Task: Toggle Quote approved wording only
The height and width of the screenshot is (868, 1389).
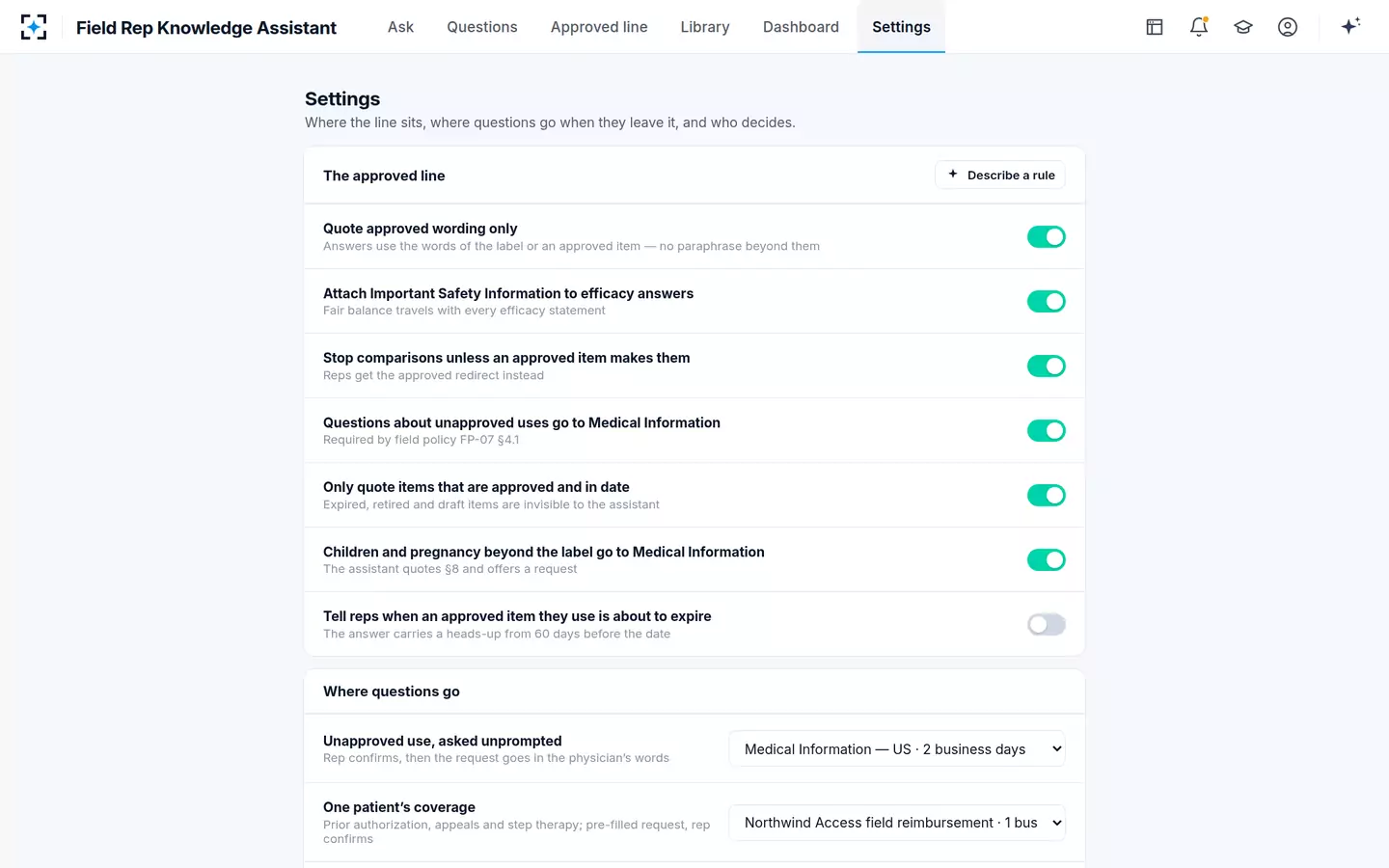Action: click(1047, 237)
